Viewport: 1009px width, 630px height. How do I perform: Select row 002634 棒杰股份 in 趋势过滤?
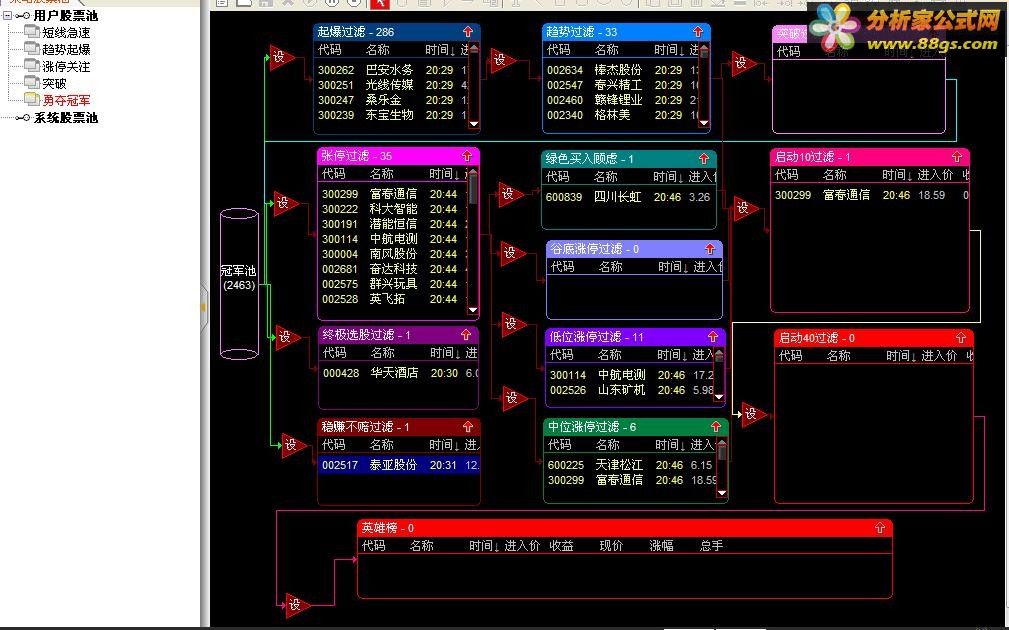tap(622, 69)
